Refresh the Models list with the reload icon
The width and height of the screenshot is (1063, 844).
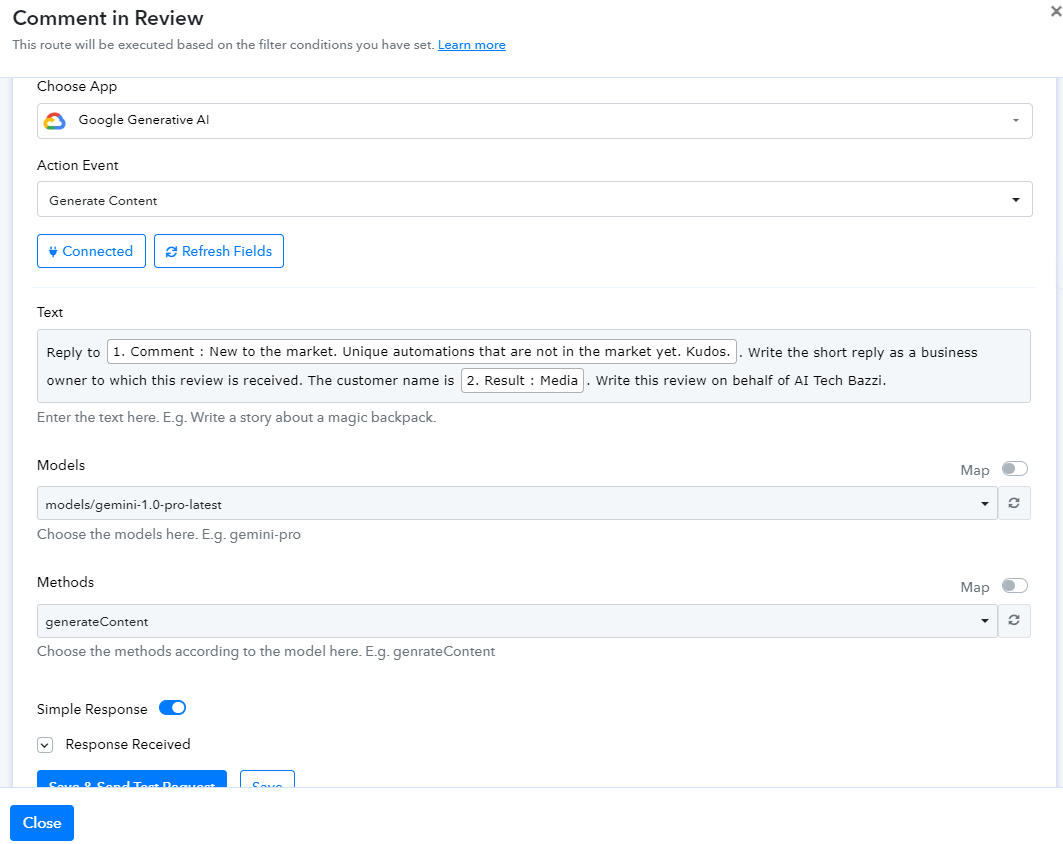pyautogui.click(x=1014, y=503)
